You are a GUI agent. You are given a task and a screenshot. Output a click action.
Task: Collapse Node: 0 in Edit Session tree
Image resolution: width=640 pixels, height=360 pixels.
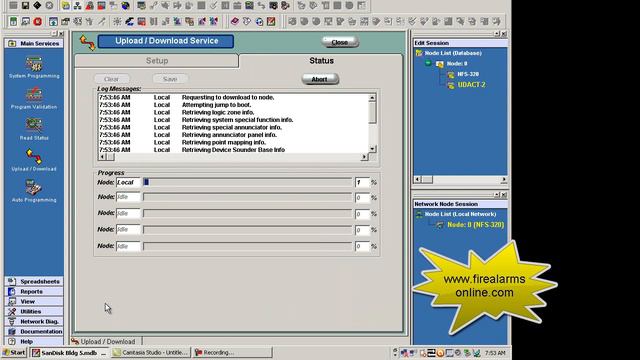click(x=428, y=63)
